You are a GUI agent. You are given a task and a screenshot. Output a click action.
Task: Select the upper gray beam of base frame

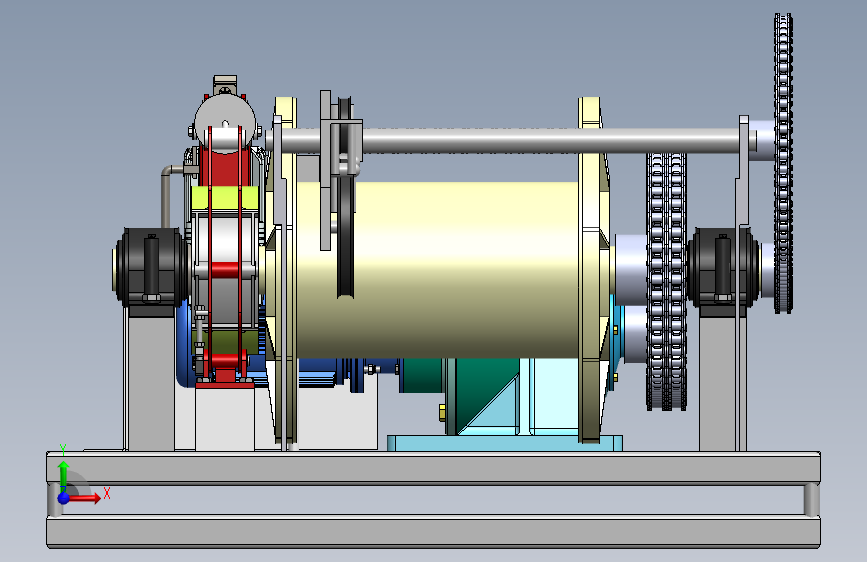coord(433,468)
